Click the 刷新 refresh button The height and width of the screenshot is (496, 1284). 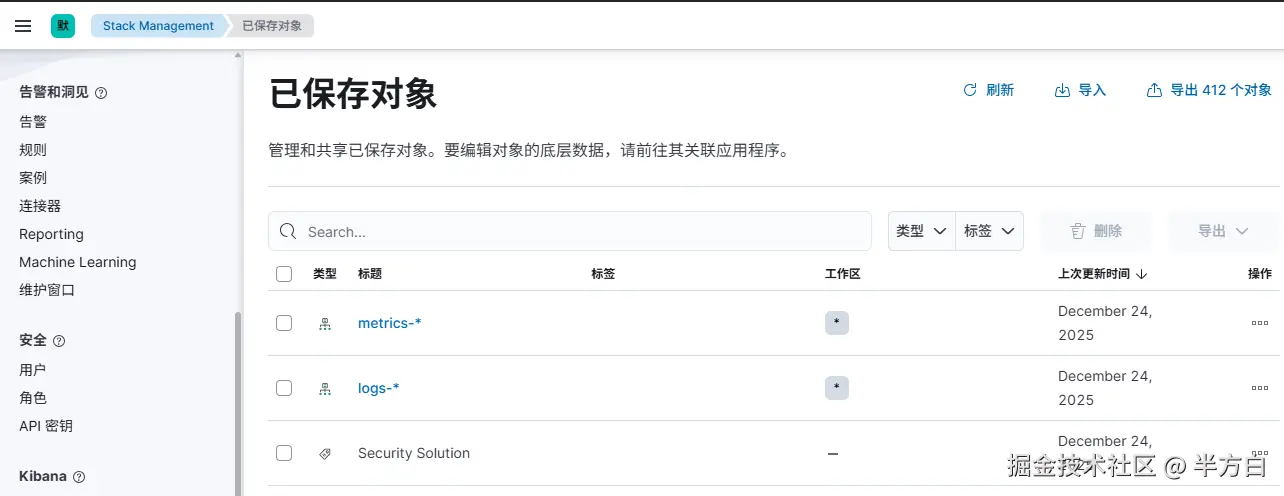988,90
